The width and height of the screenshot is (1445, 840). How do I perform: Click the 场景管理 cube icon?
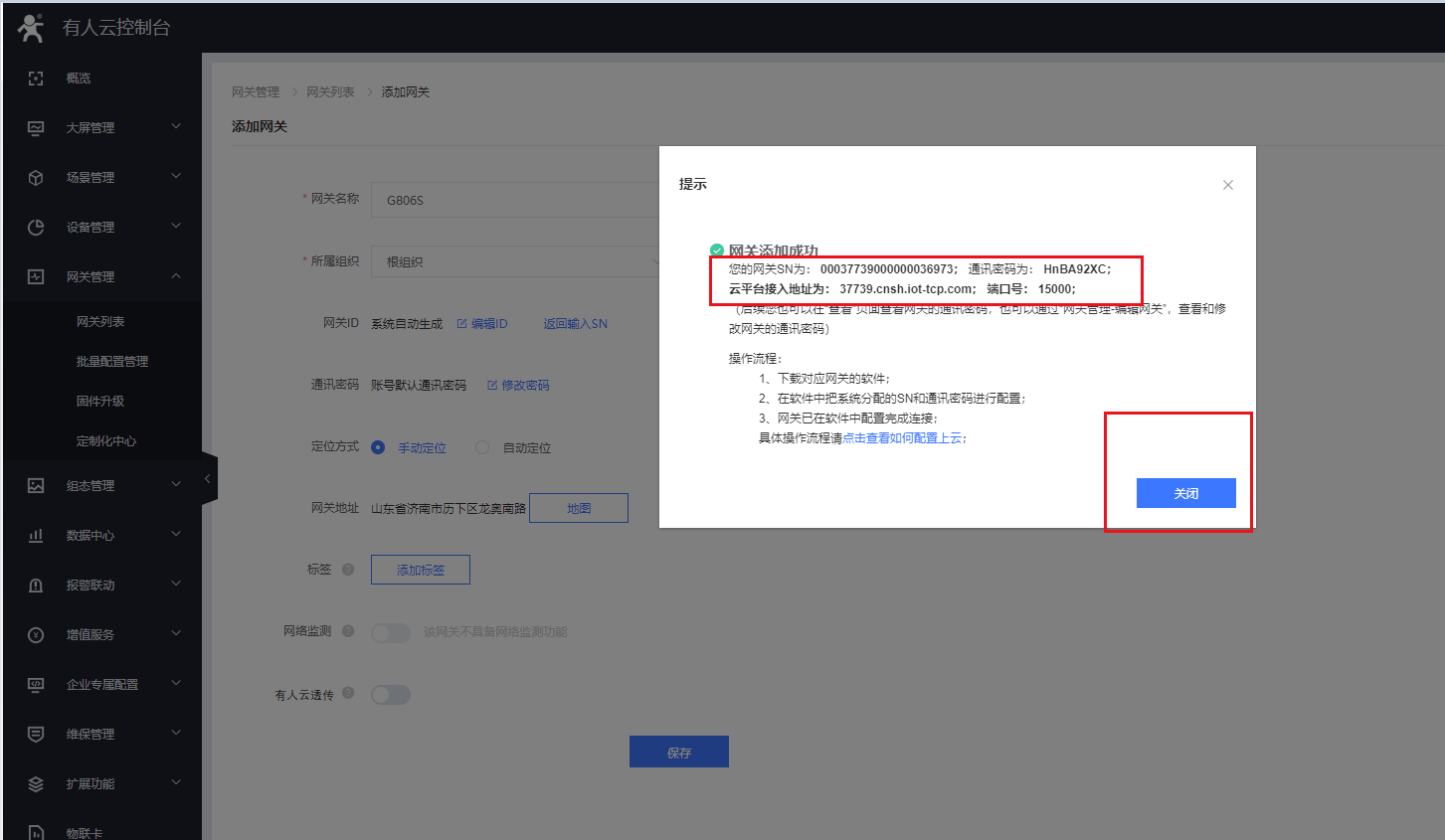point(36,178)
